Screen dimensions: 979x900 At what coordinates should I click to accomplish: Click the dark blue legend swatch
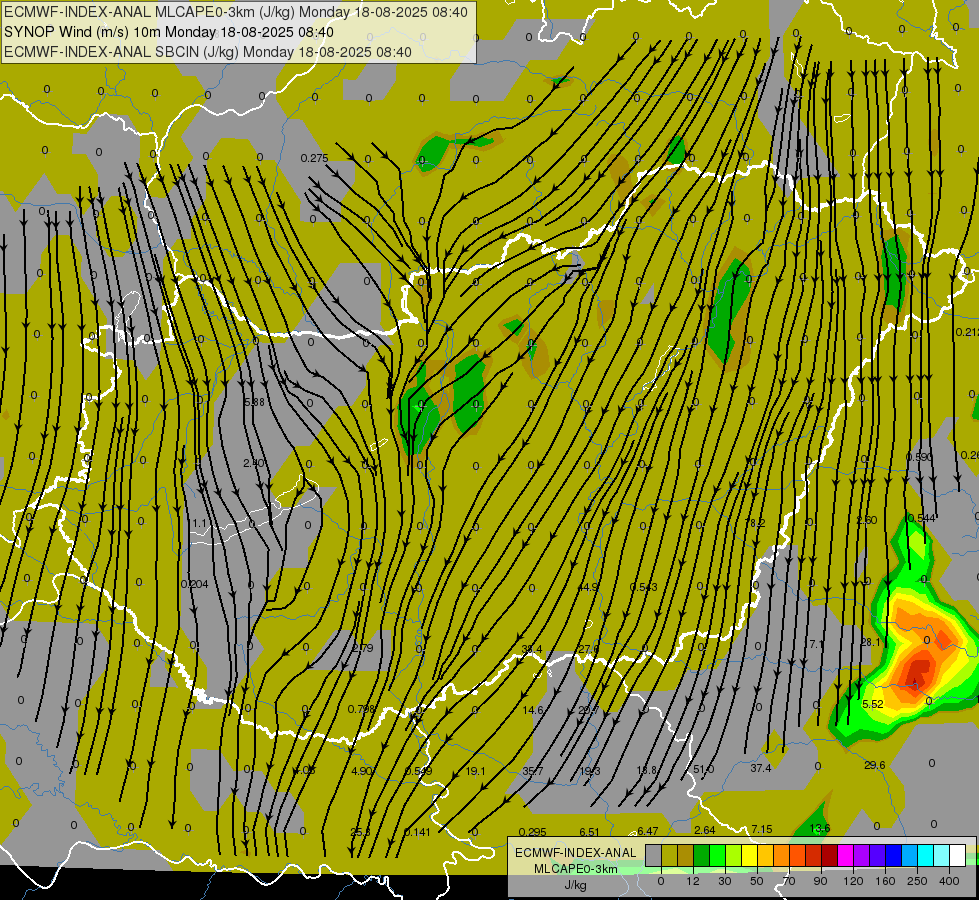894,855
